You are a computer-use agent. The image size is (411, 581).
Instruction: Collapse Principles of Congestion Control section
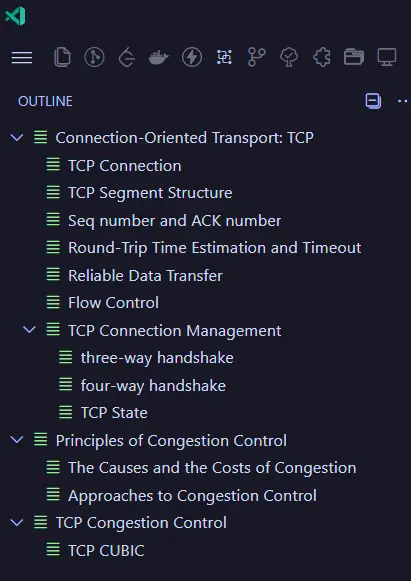point(17,440)
